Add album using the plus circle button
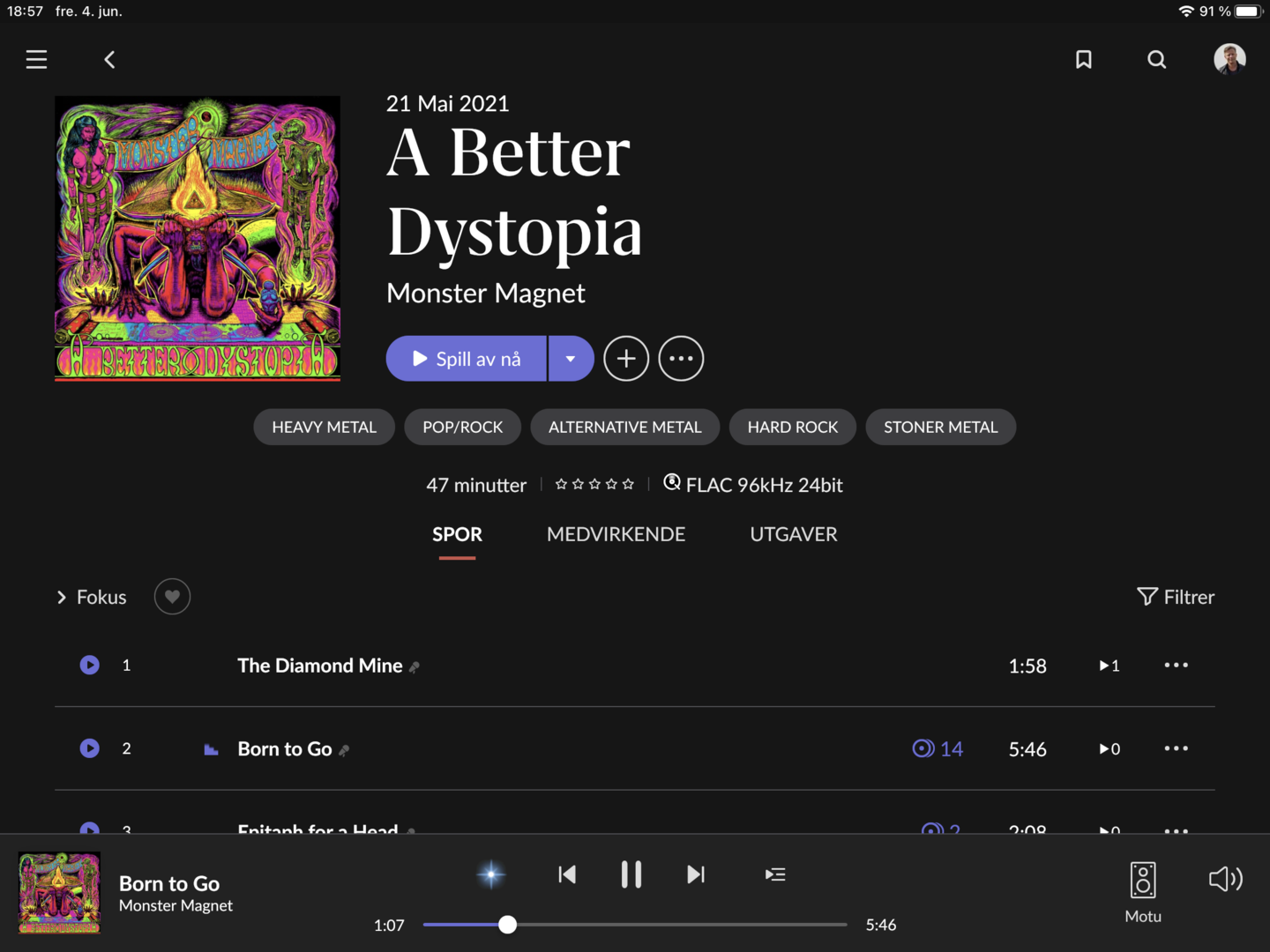 click(x=626, y=358)
